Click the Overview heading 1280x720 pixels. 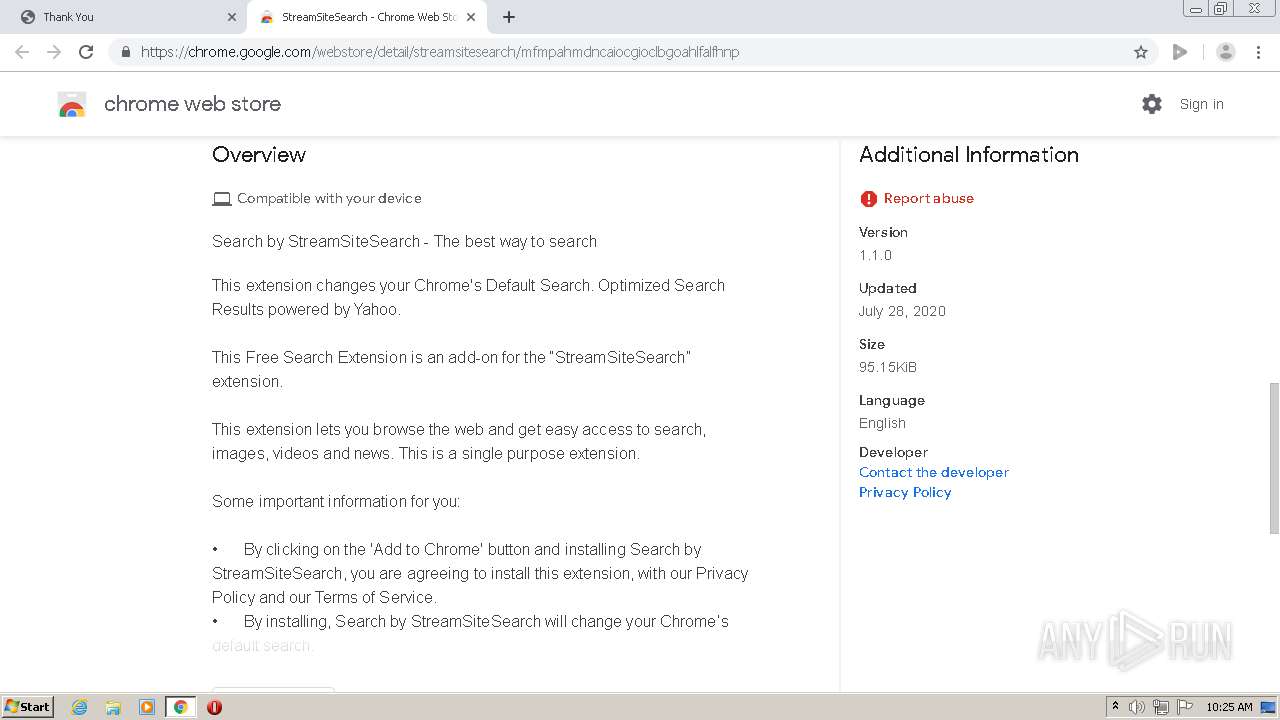tap(259, 154)
